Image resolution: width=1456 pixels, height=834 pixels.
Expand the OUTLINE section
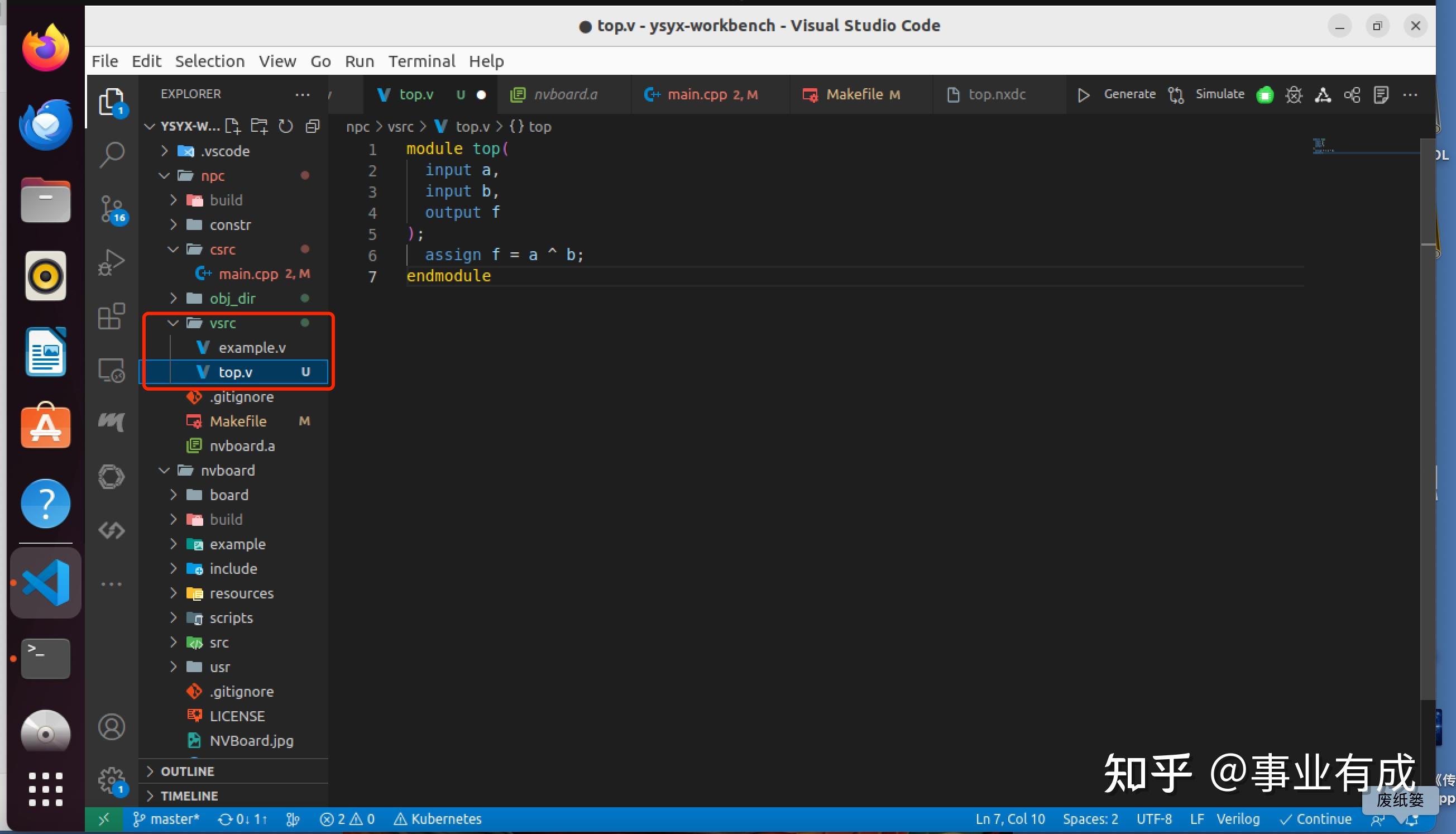tap(187, 771)
